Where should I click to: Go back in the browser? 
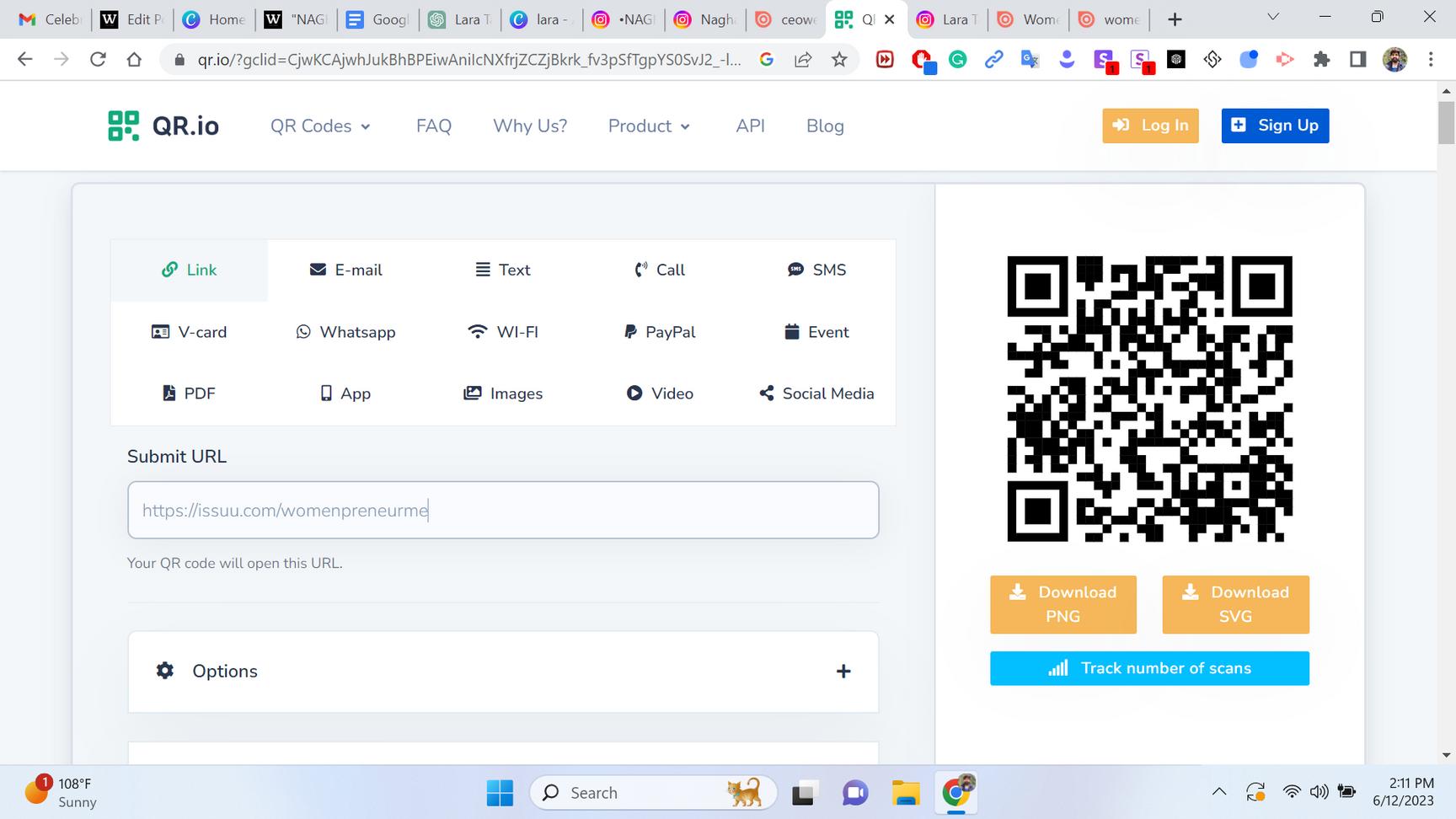(x=25, y=59)
